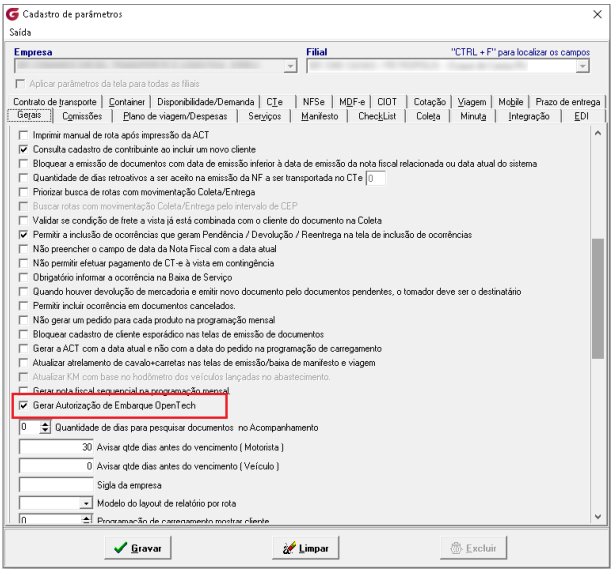The width and height of the screenshot is (616, 574).
Task: Open the Manifesto tab
Action: point(319,116)
